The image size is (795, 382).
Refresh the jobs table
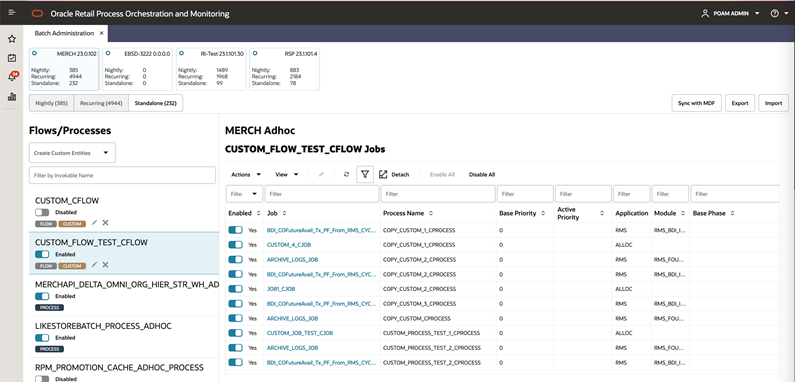[x=346, y=175]
